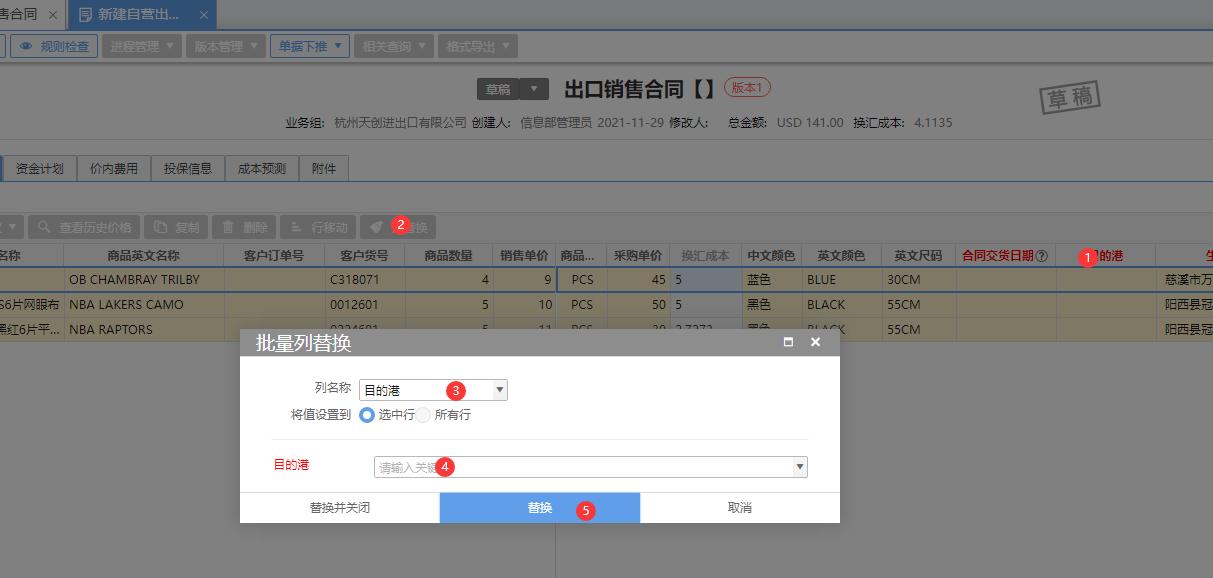Click the 删除 trash icon
The width and height of the screenshot is (1213, 578).
[x=228, y=225]
